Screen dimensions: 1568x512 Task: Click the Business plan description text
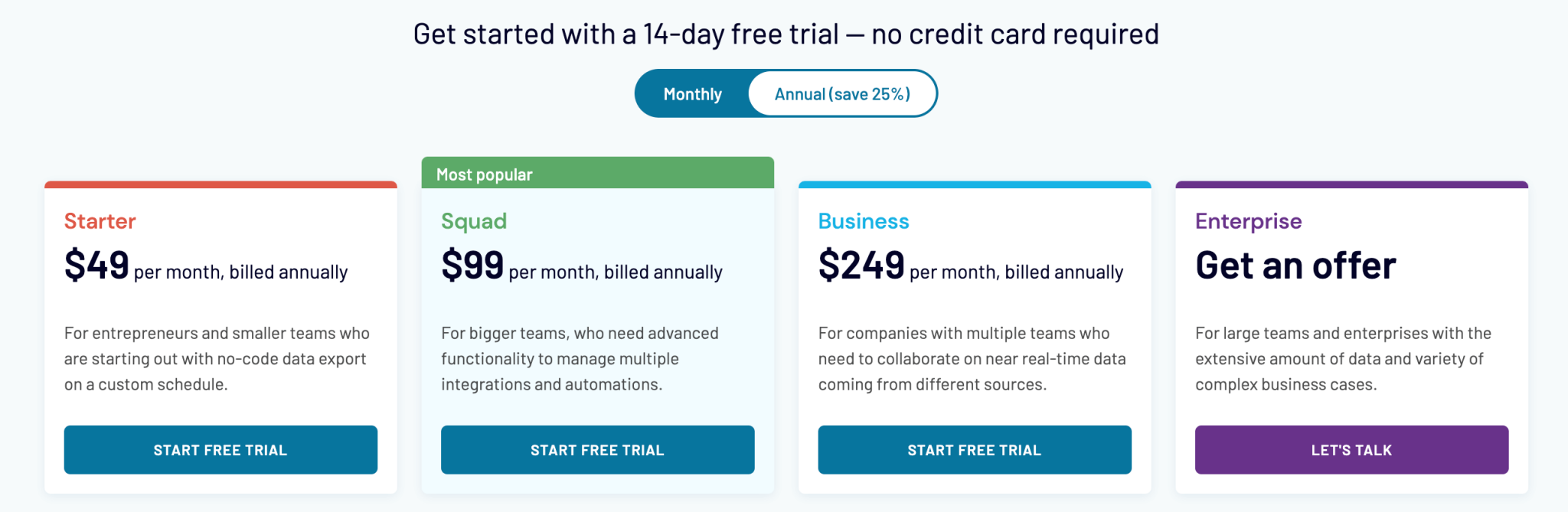pos(972,358)
